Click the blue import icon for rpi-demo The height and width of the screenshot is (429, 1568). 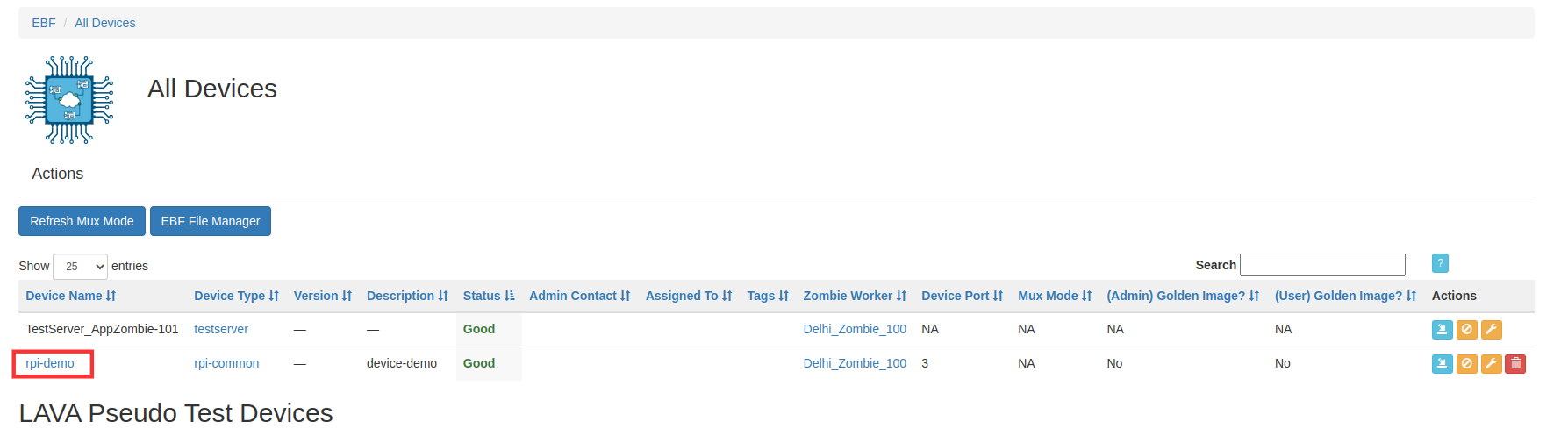(x=1442, y=363)
